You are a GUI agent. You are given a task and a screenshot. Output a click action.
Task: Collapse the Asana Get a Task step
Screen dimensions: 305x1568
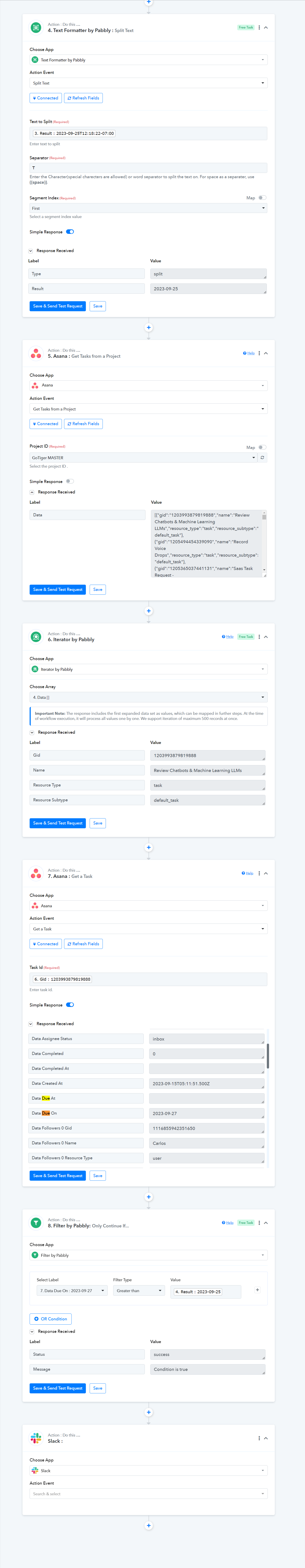[x=266, y=873]
